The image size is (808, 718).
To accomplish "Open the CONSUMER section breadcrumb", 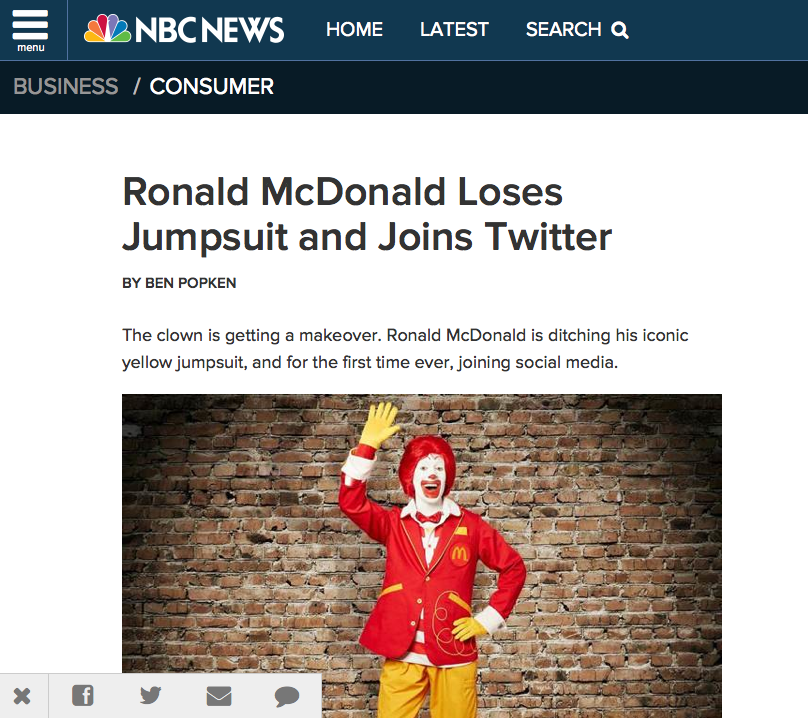I will click(x=212, y=86).
